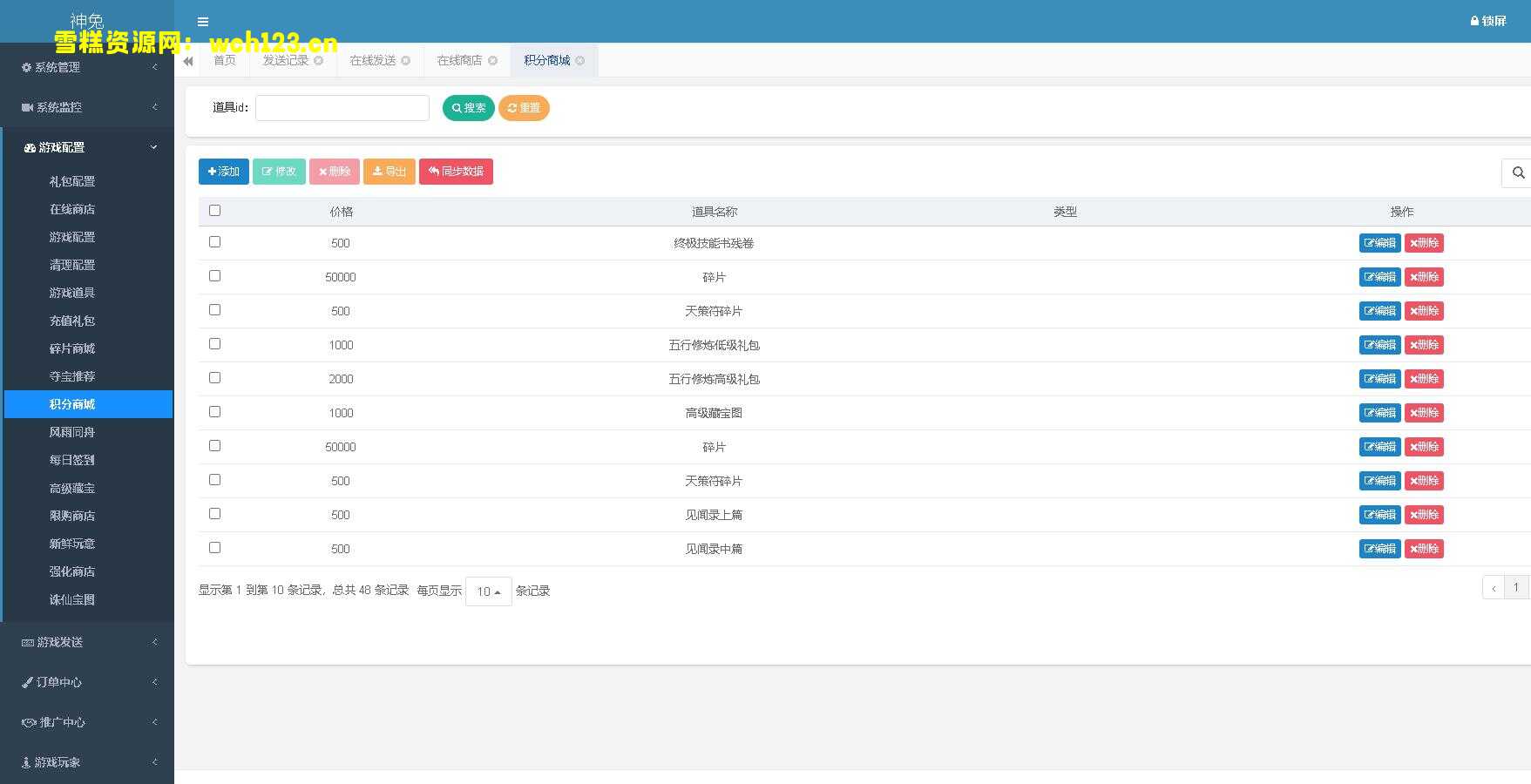Screen dimensions: 1531x784
Task: Close the 发送记录 tab via its x icon
Action: [319, 61]
